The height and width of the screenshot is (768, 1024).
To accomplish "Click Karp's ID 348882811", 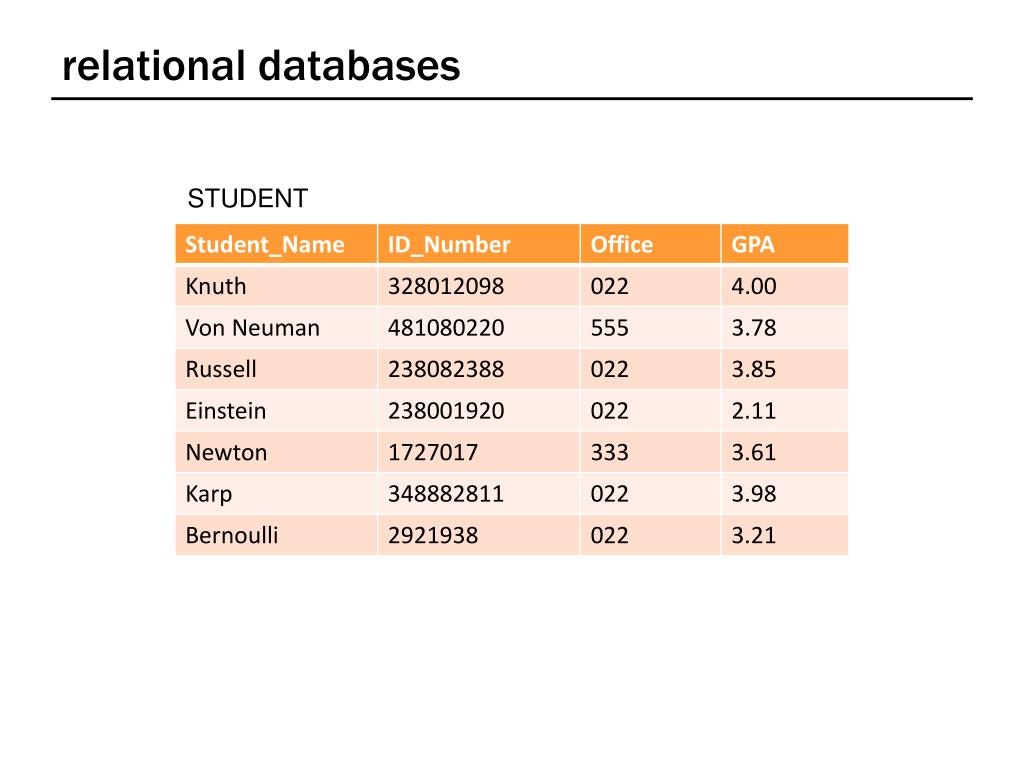I will [446, 494].
